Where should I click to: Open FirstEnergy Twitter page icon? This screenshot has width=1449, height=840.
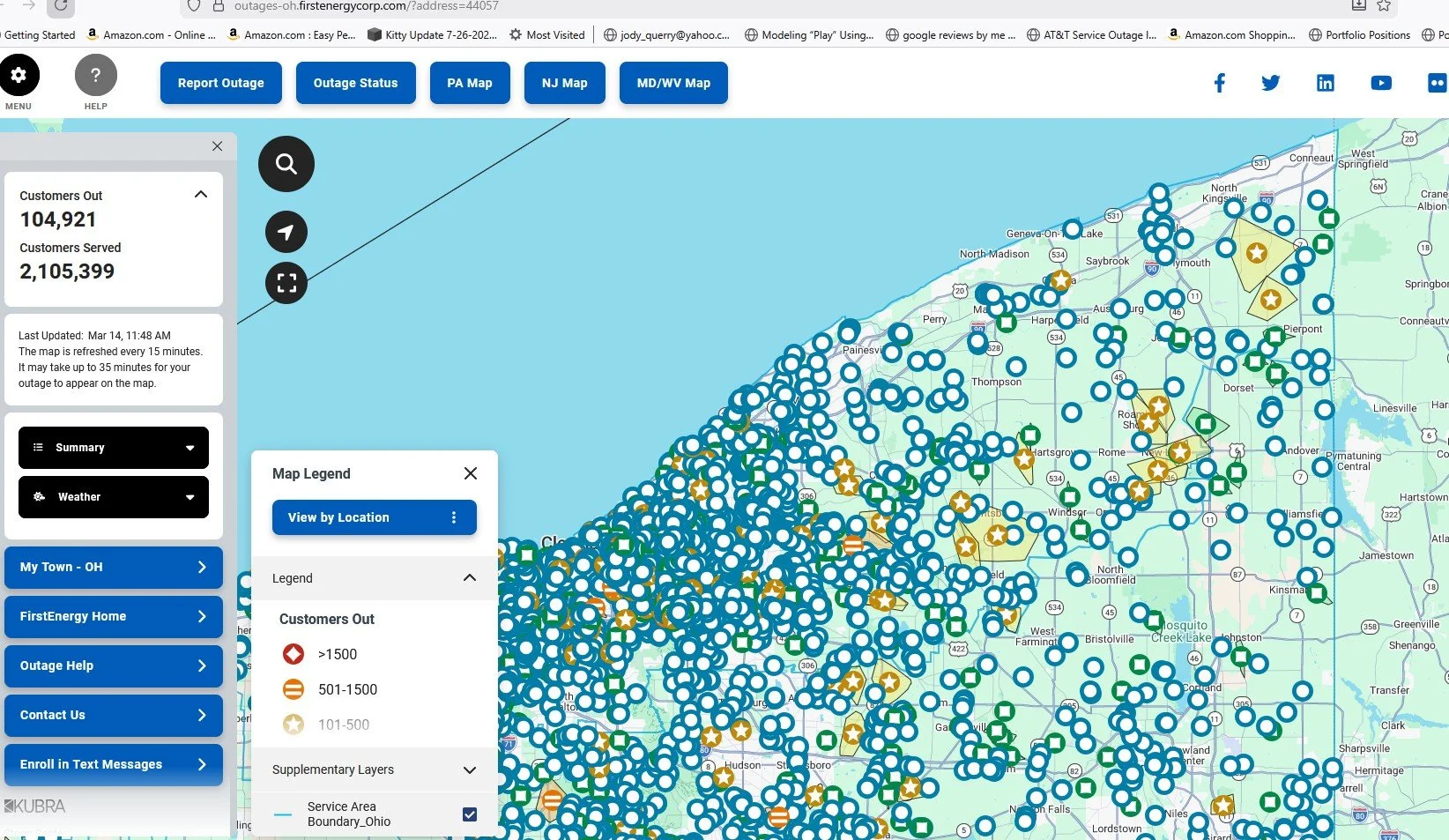[x=1271, y=83]
